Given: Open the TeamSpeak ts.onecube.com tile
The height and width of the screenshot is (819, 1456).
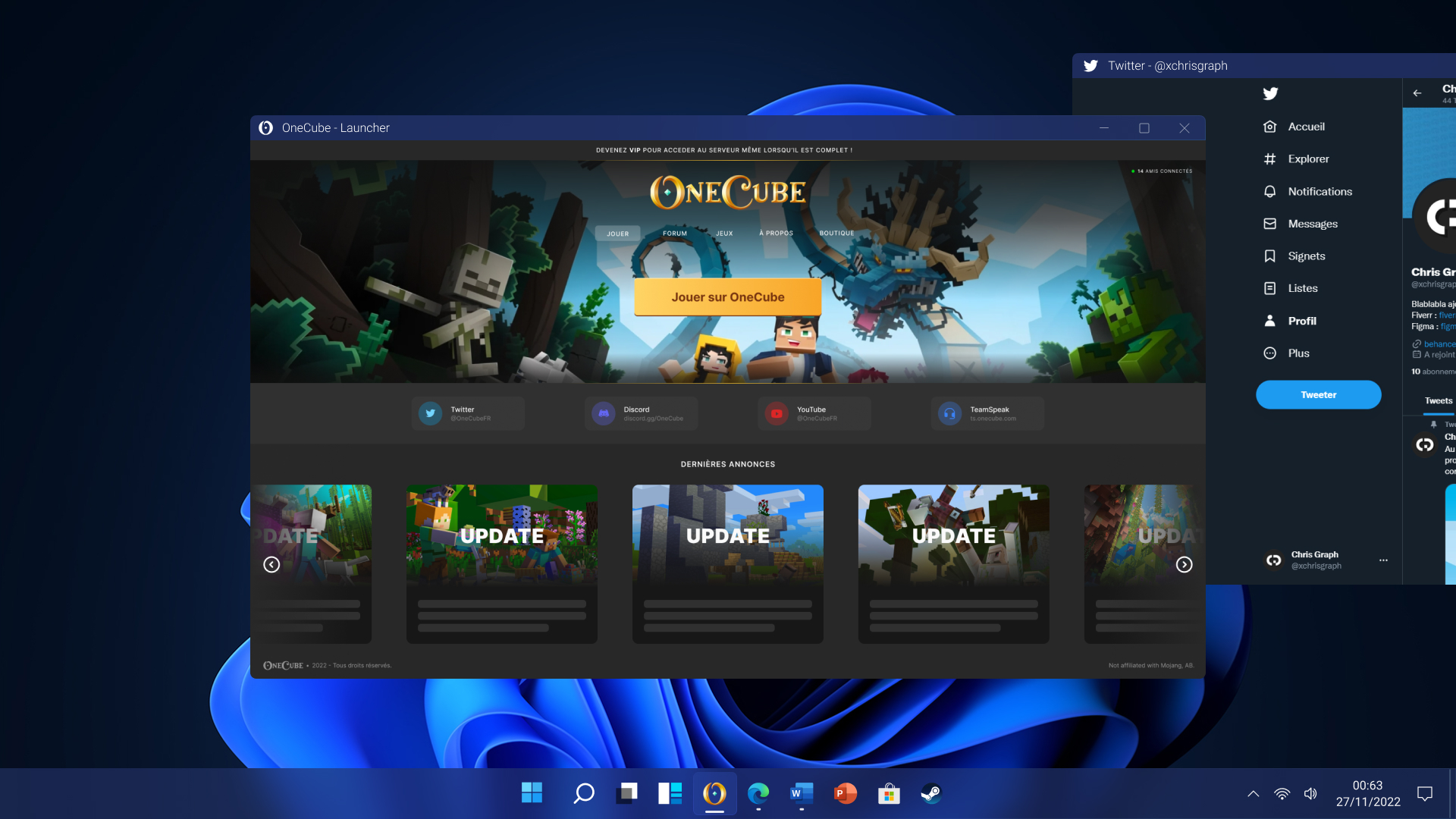Looking at the screenshot, I should pyautogui.click(x=987, y=413).
